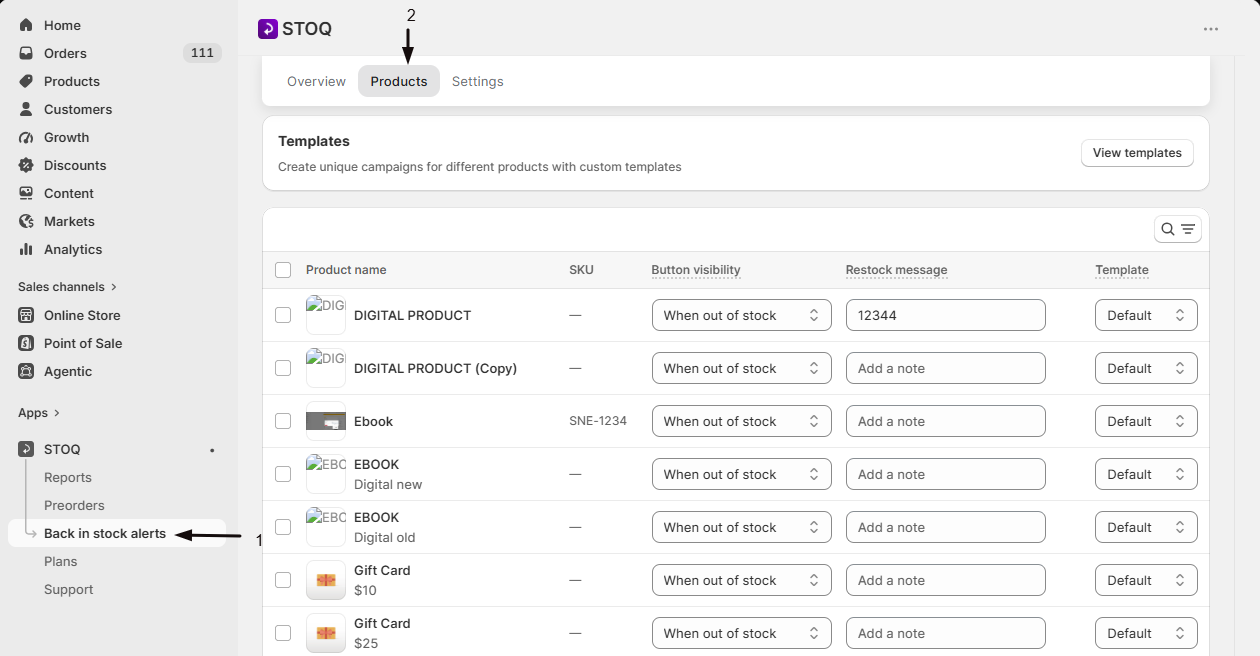Click the SKU column header
Viewport: 1260px width, 656px height.
pyautogui.click(x=581, y=270)
